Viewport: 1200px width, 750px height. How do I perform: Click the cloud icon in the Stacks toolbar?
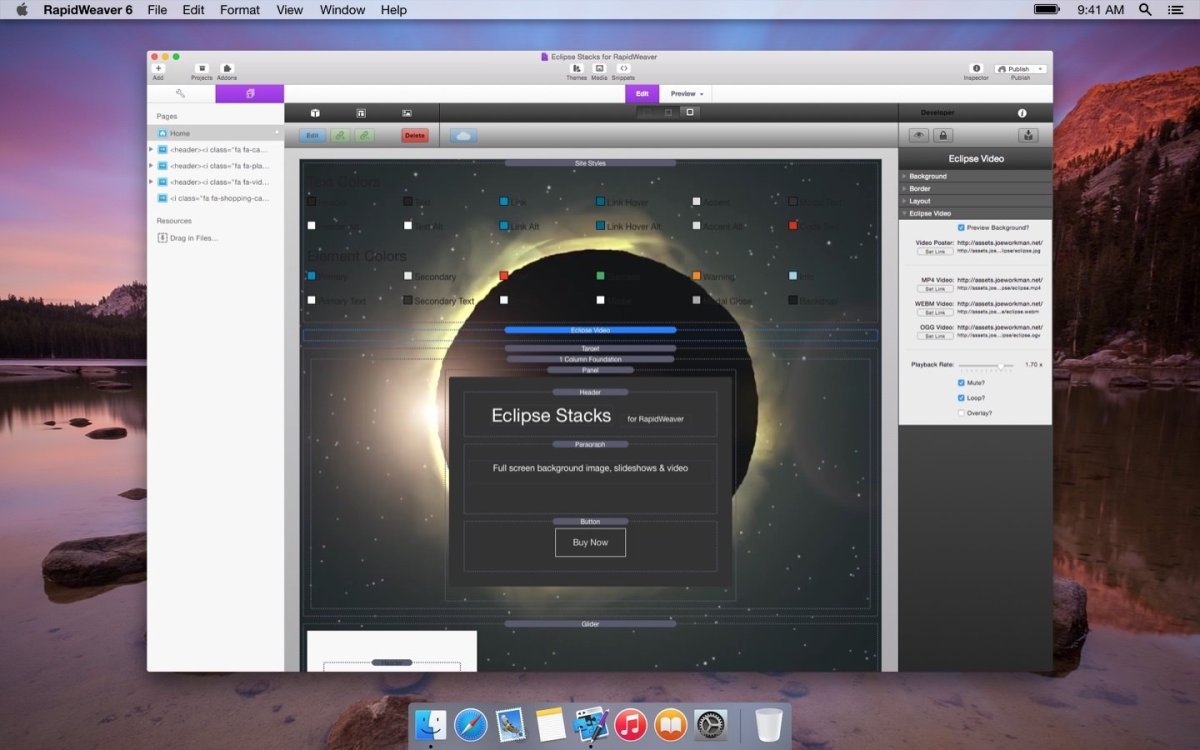(x=462, y=135)
